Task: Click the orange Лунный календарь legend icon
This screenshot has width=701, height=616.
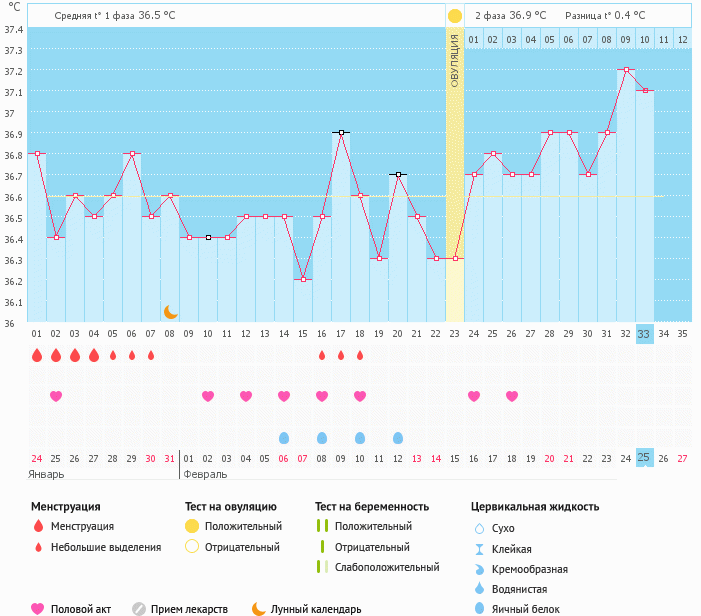Action: point(259,608)
